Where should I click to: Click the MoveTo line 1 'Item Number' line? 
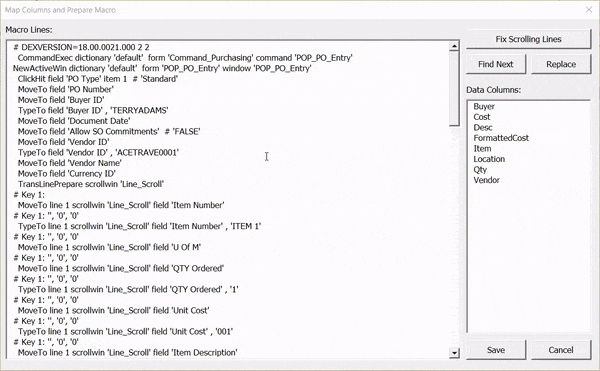click(121, 205)
